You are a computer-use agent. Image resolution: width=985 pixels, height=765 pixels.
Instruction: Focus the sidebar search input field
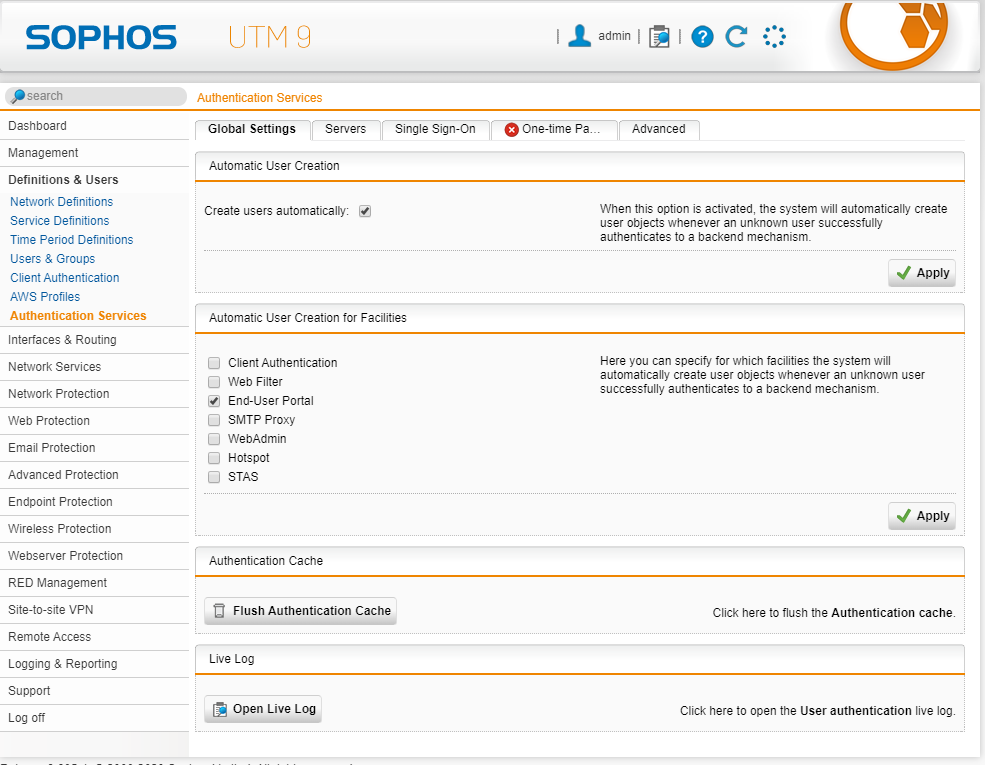(x=100, y=96)
